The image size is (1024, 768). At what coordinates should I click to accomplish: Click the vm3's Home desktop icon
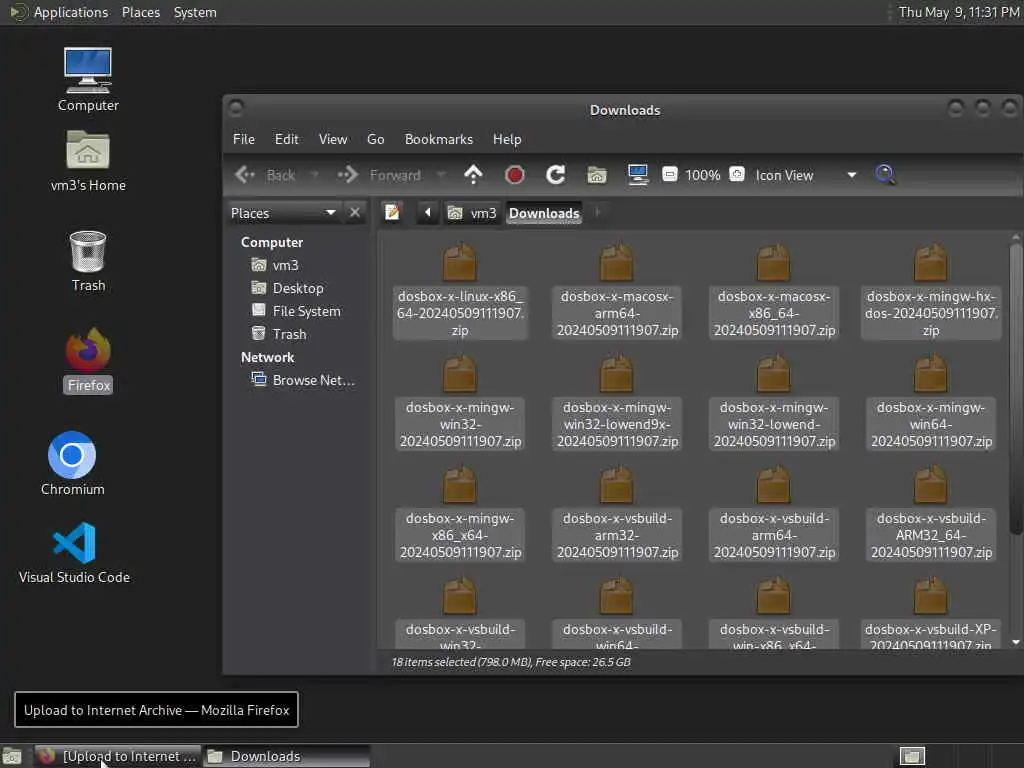point(88,161)
